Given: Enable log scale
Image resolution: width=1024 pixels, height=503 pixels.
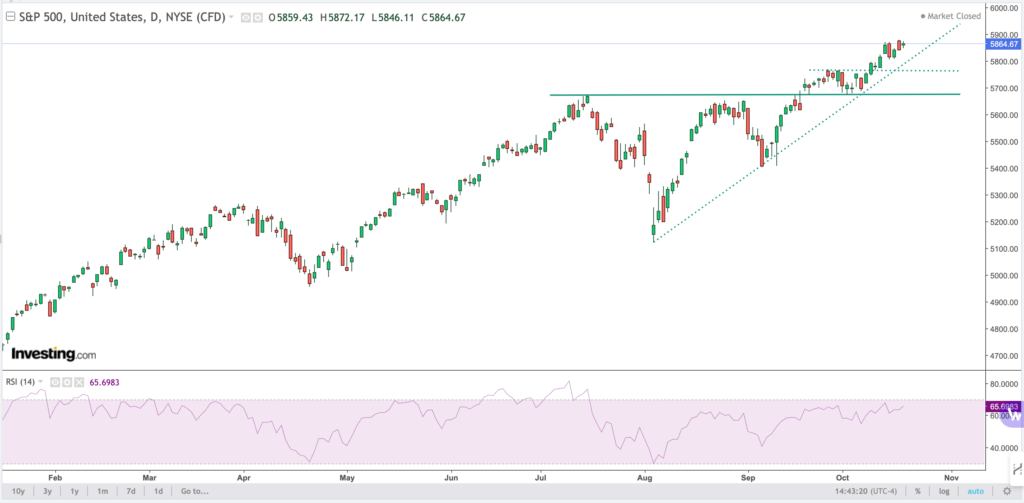Looking at the screenshot, I should point(943,491).
